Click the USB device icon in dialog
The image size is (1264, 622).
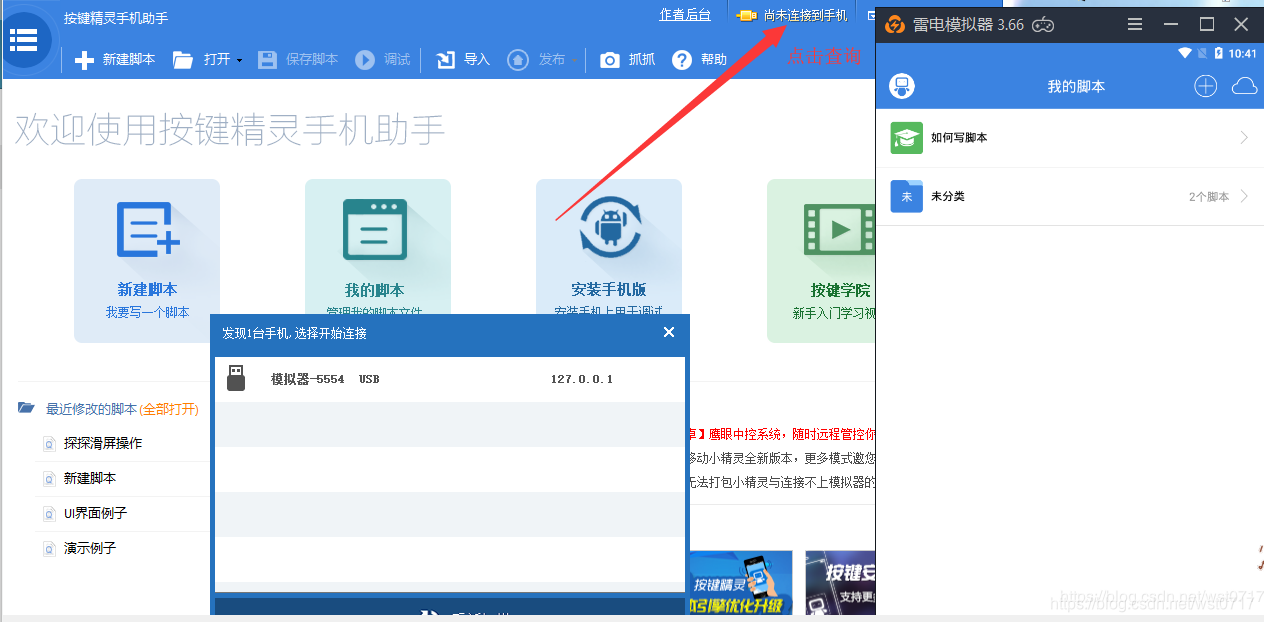[x=236, y=378]
